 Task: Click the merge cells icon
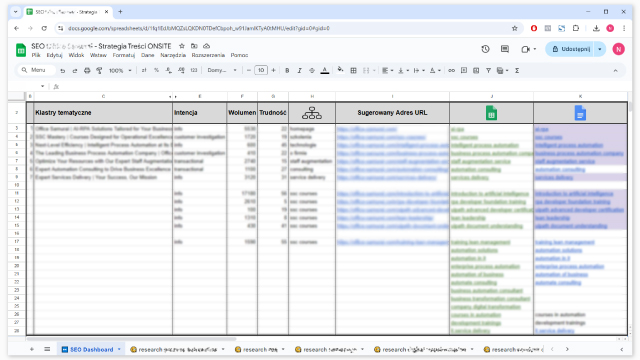(x=366, y=70)
